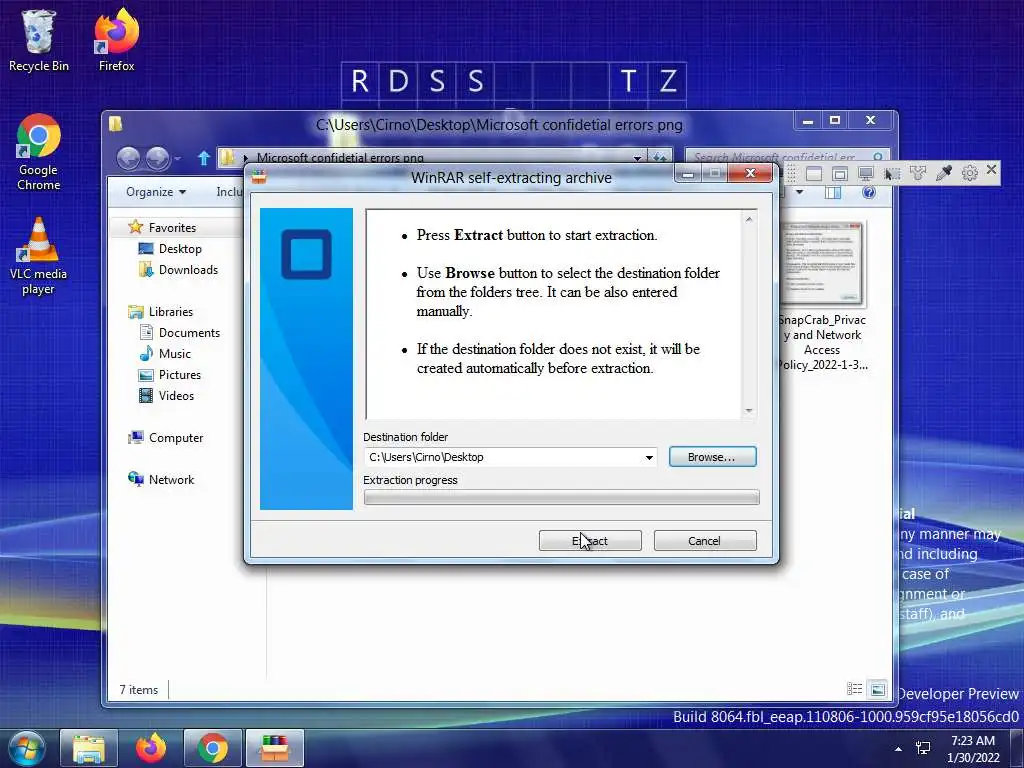
Task: Click the WinRAR taskbar button
Action: (275, 748)
